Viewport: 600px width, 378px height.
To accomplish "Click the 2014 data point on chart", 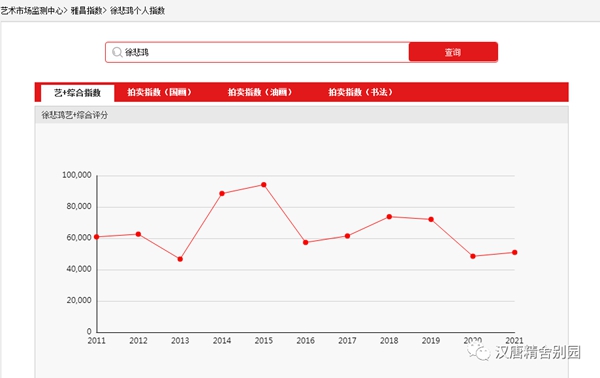I will pyautogui.click(x=222, y=194).
